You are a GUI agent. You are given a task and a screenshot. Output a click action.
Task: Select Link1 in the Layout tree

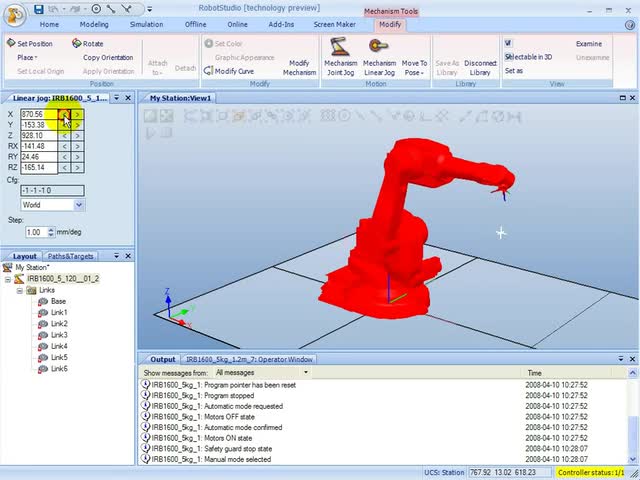pyautogui.click(x=53, y=313)
